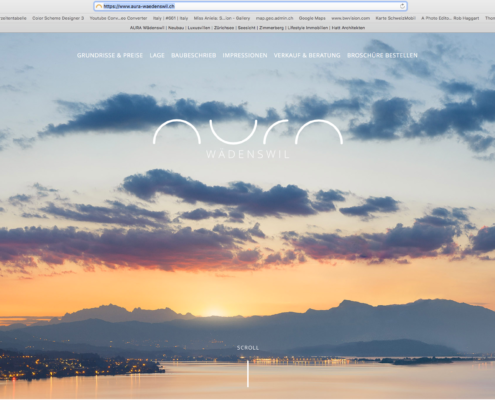Open www.bwvision.com bookmark

pyautogui.click(x=351, y=18)
